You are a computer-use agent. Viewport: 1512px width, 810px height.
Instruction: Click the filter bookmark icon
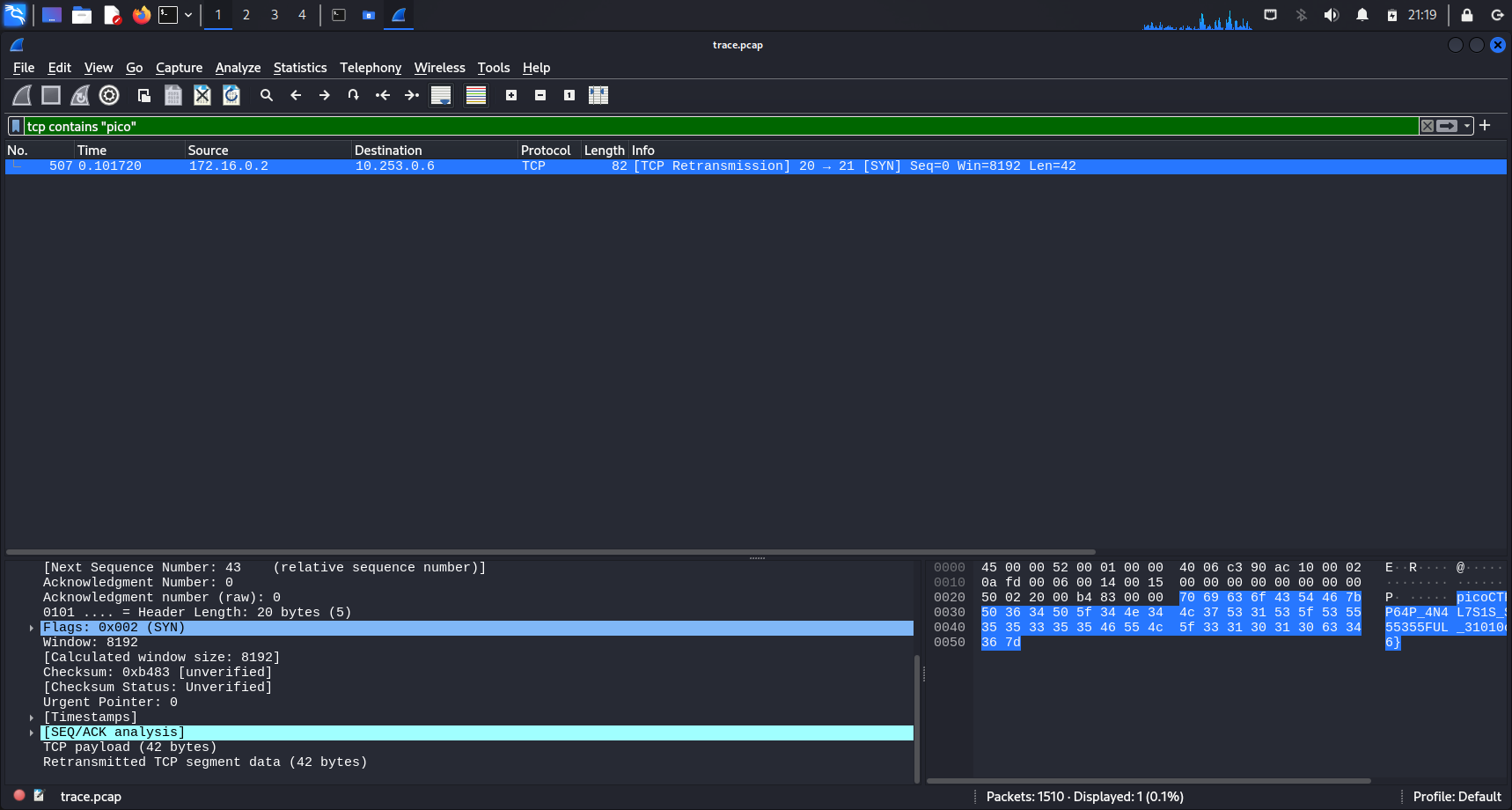point(16,126)
